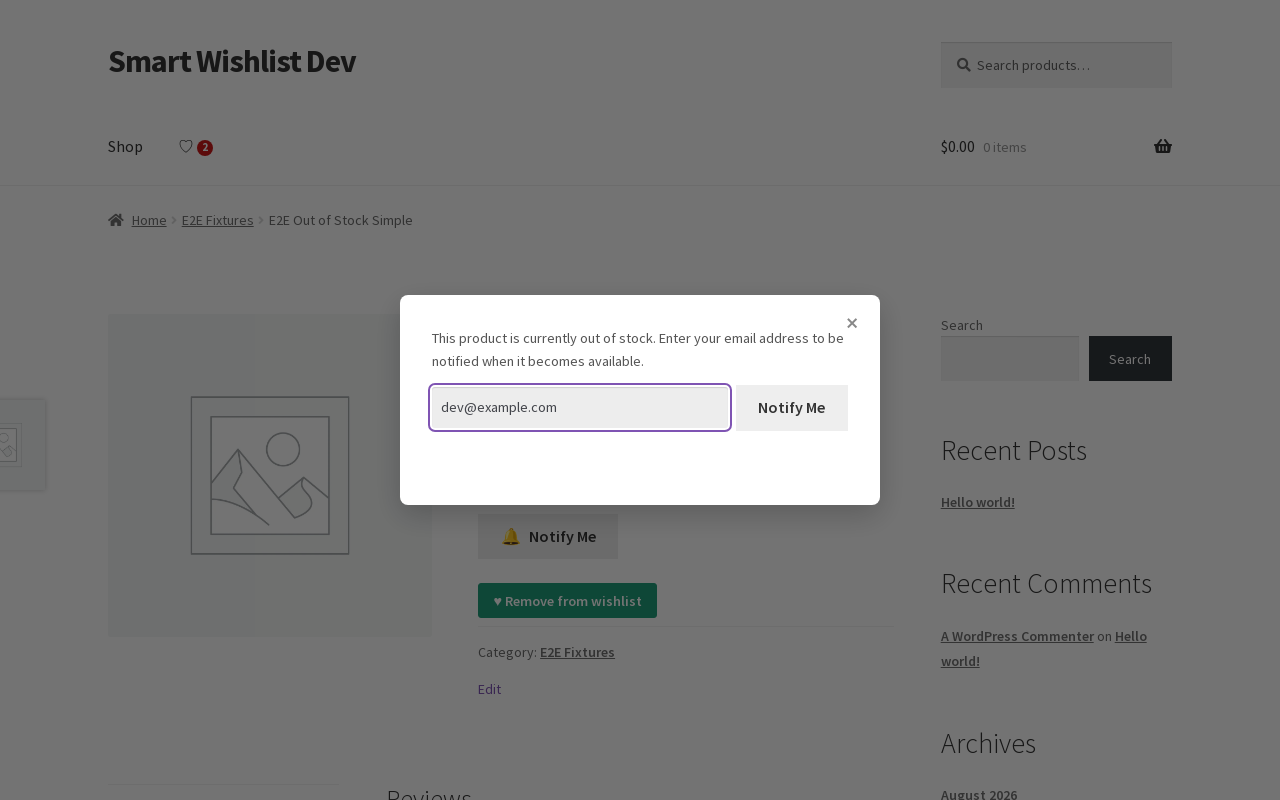Viewport: 1280px width, 800px height.
Task: Click the dark sidebar Search button
Action: coord(1130,358)
